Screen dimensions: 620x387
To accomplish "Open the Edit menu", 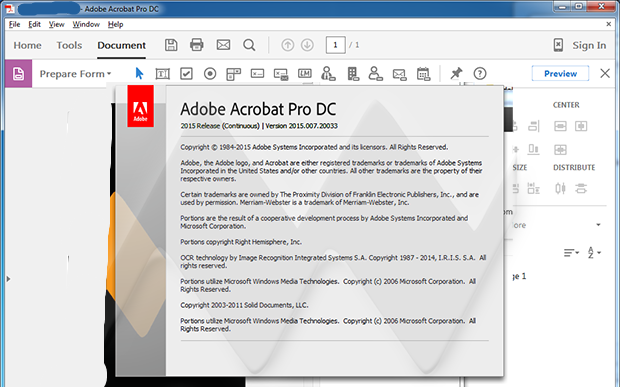I will click(34, 25).
